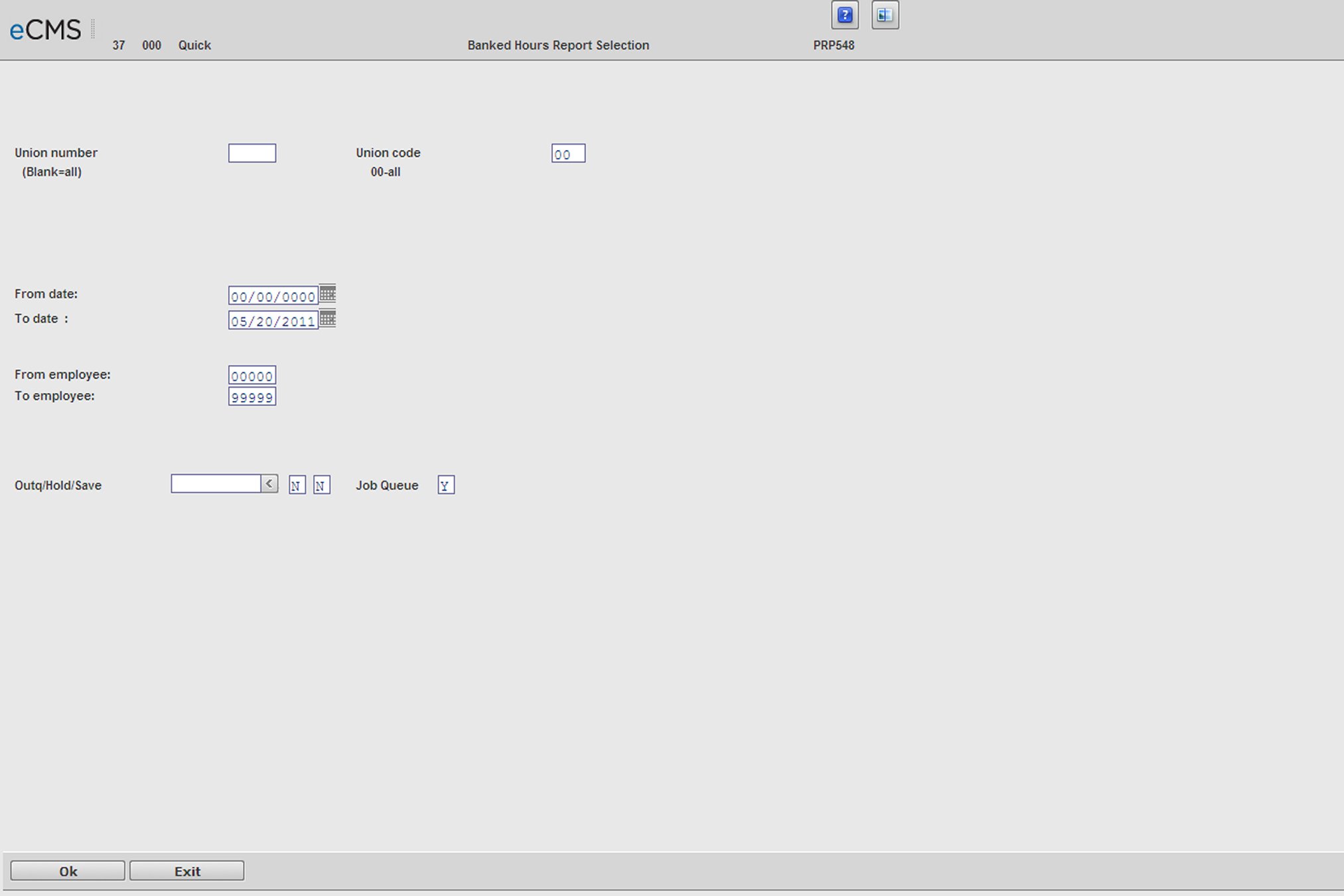1344x896 pixels.
Task: Click the To employee: label
Action: coord(54,396)
